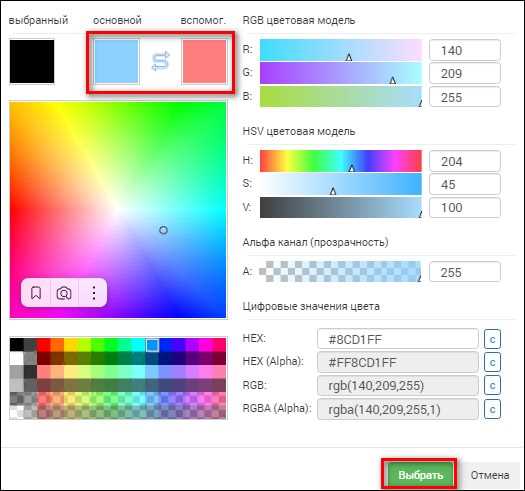Open the three-dot more options menu
The height and width of the screenshot is (491, 525).
pos(94,293)
